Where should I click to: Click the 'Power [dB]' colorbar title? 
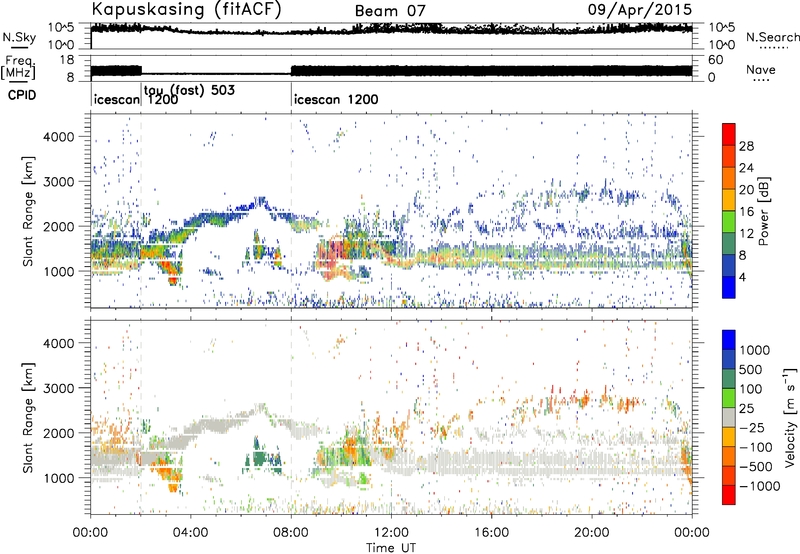coord(763,211)
